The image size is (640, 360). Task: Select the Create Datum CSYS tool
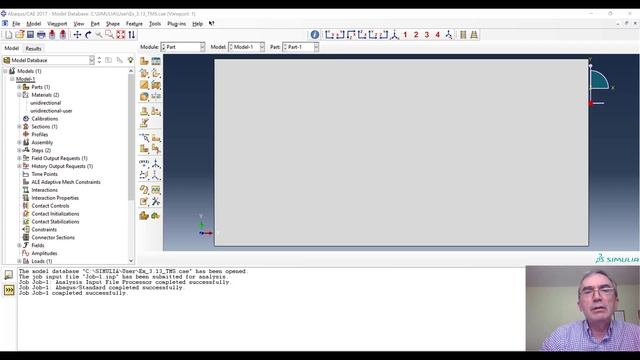click(x=156, y=175)
